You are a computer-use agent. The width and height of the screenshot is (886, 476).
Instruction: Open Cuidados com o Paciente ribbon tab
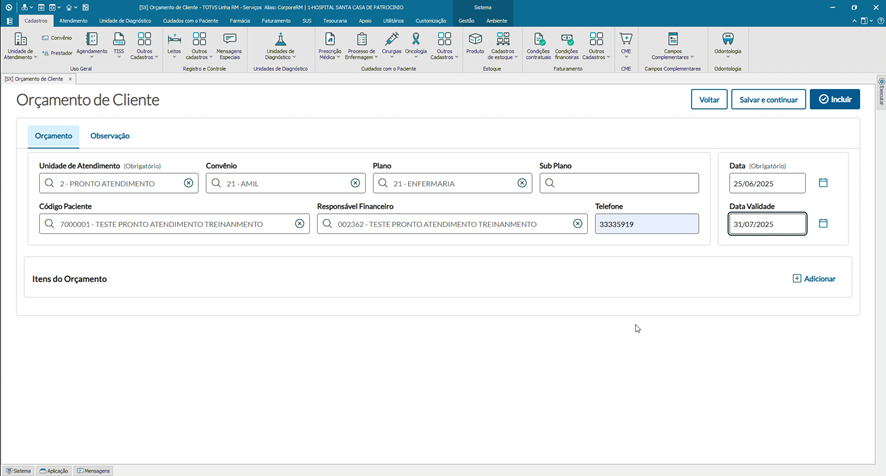[190, 21]
